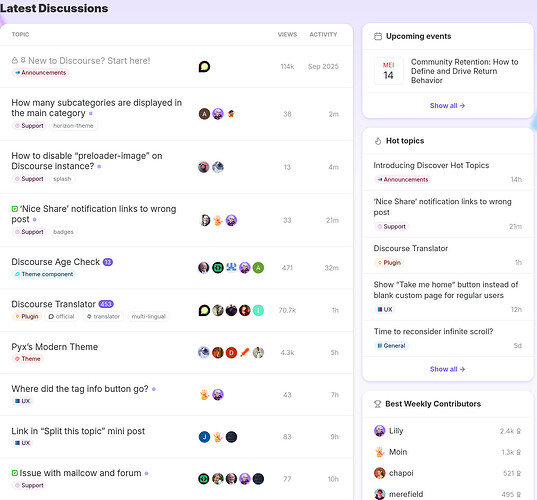The width and height of the screenshot is (537, 500).
Task: Click lock icon on 'New to Discourse' topic
Action: coord(15,61)
